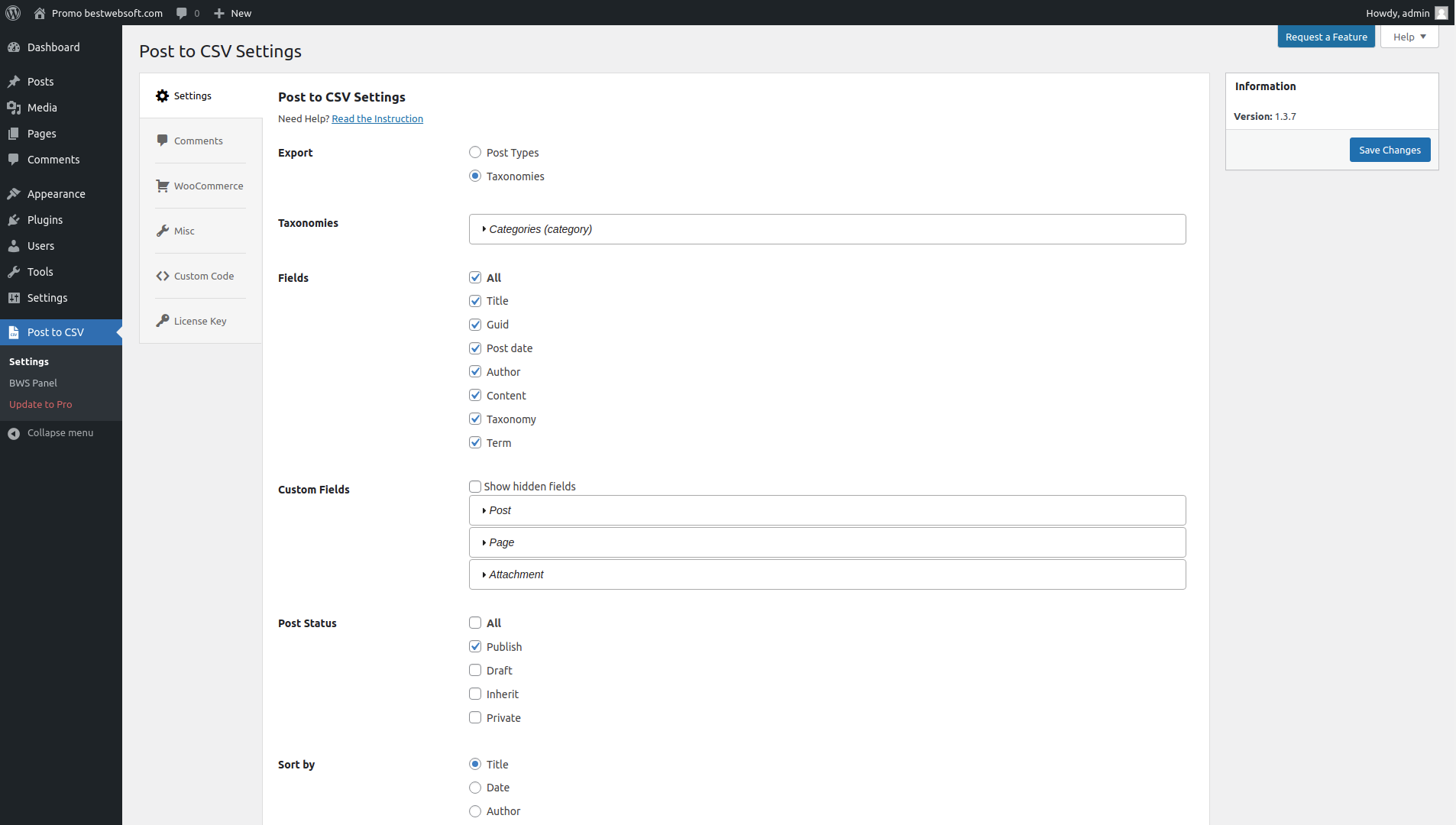Viewport: 1456px width, 825px height.
Task: Click the Posts pin icon in sidebar
Action: pyautogui.click(x=14, y=82)
